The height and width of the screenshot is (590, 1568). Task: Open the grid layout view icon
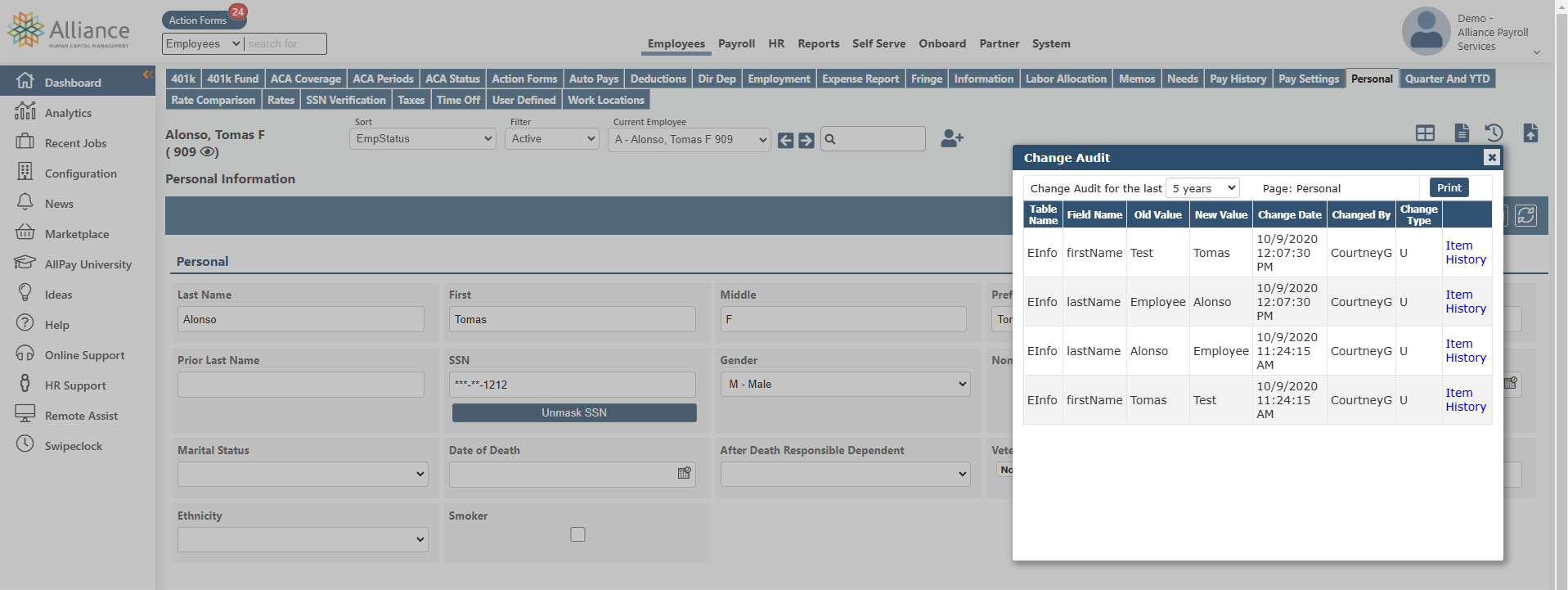point(1425,133)
